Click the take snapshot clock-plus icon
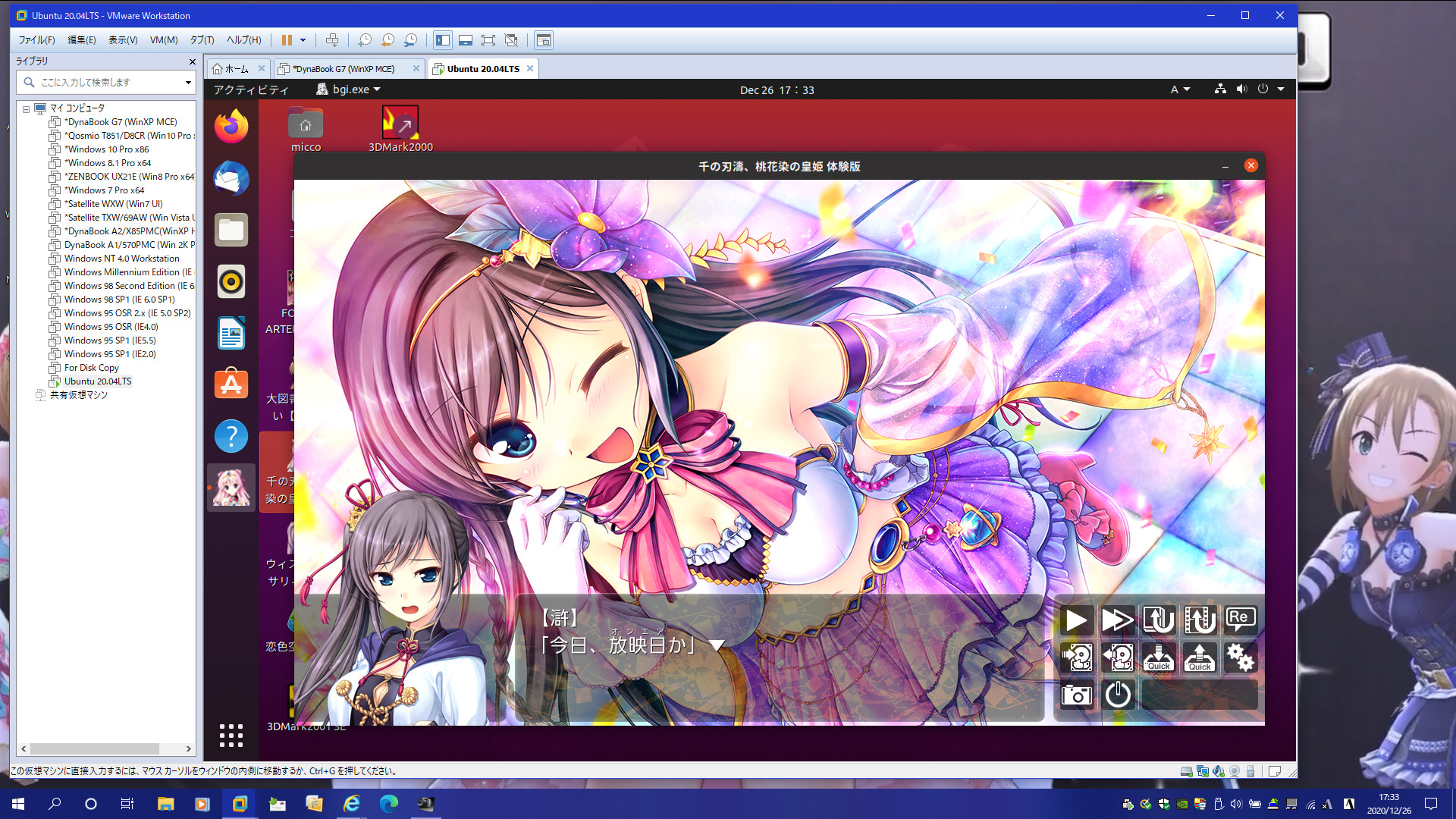This screenshot has width=1456, height=819. click(x=365, y=40)
